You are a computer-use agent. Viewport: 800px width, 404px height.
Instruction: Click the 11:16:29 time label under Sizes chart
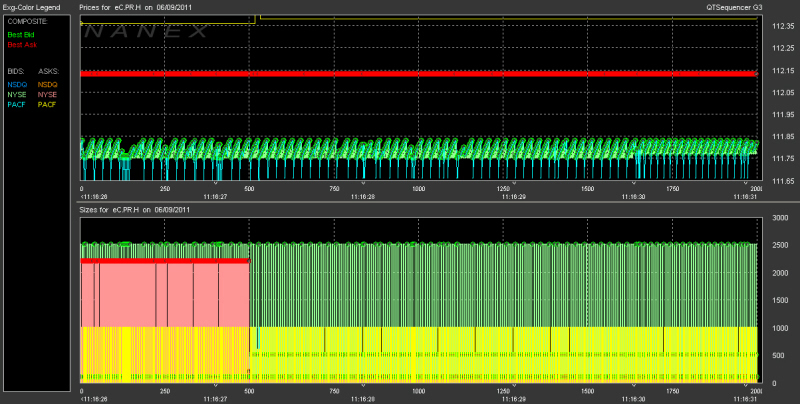click(514, 399)
